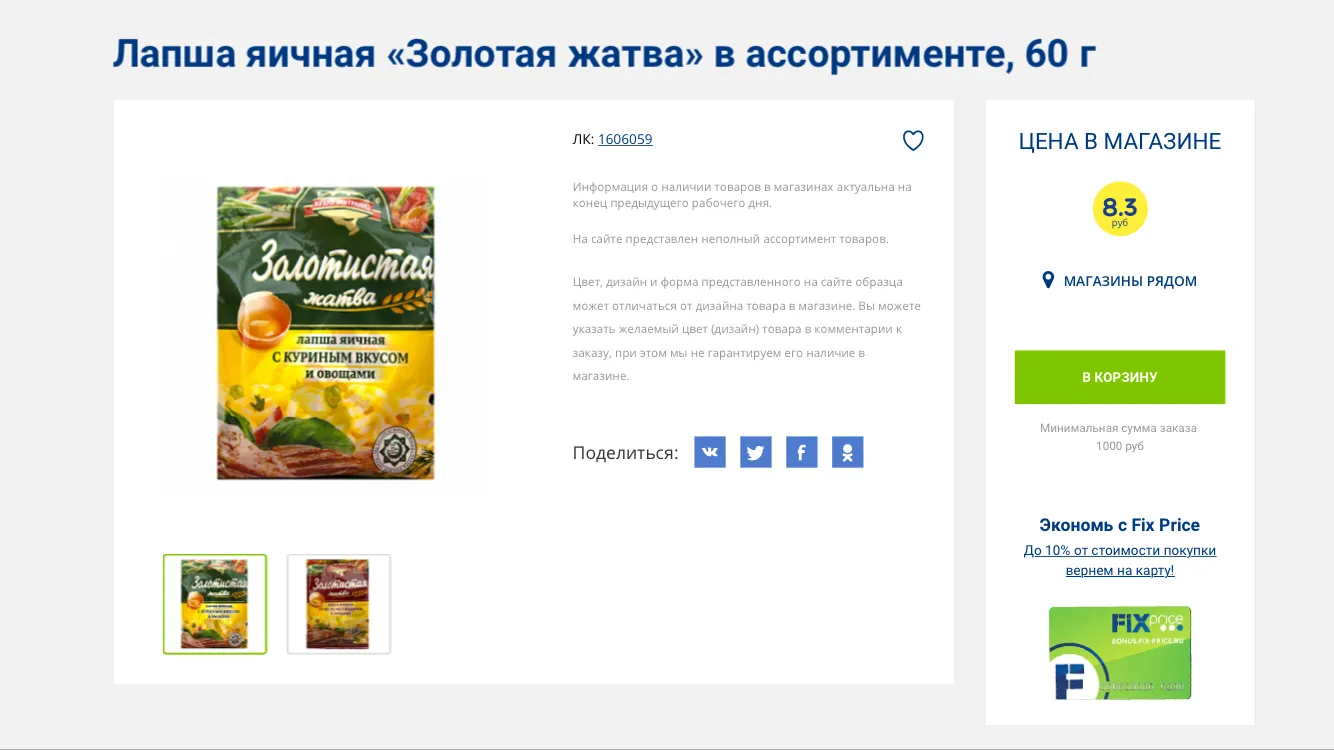Screen dimensions: 1334x750
Task: Open the МАГАЗИНЫ РЯДОМ nearby stores link
Action: (x=1130, y=281)
